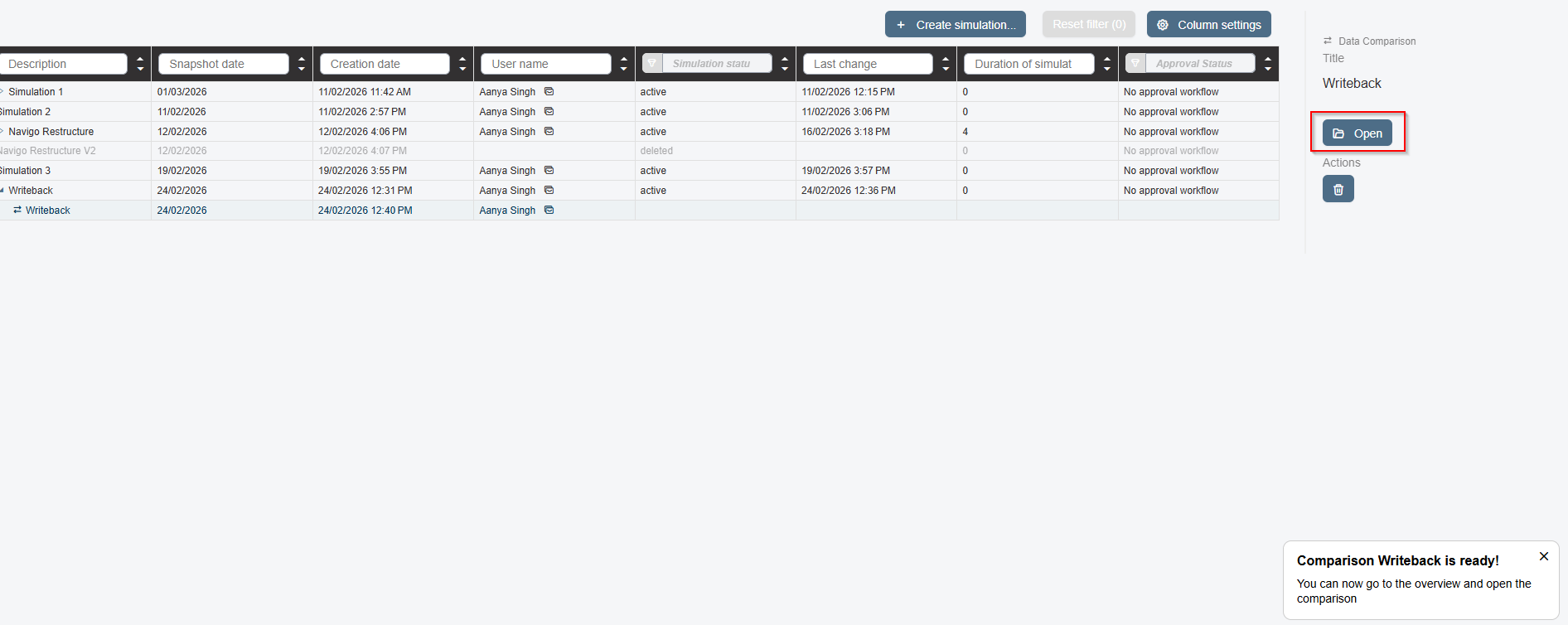Click 'No approval workflow' in Simulation 1 row
The height and width of the screenshot is (625, 1568).
pyautogui.click(x=1171, y=91)
